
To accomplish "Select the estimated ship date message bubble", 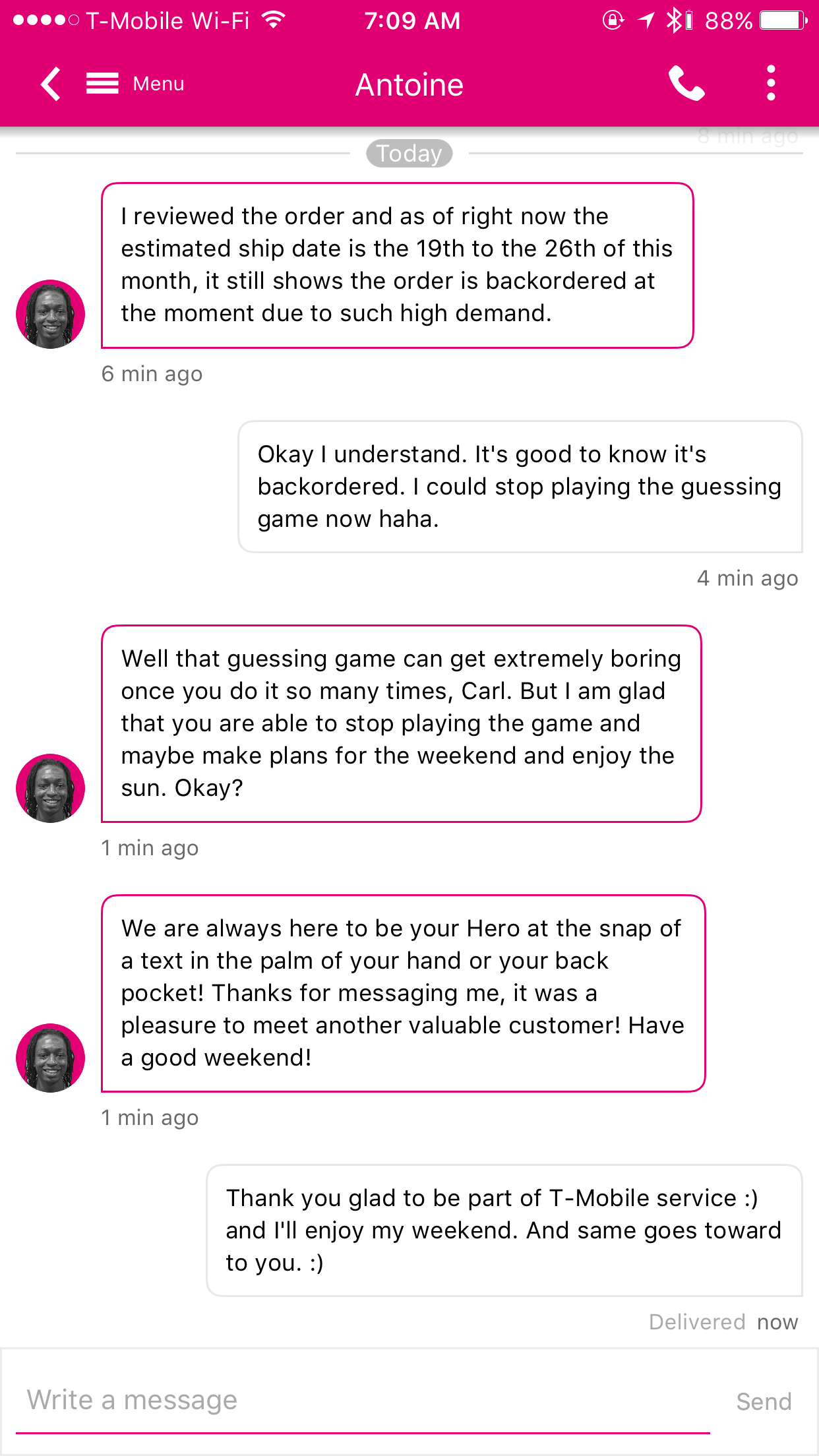I will click(397, 265).
